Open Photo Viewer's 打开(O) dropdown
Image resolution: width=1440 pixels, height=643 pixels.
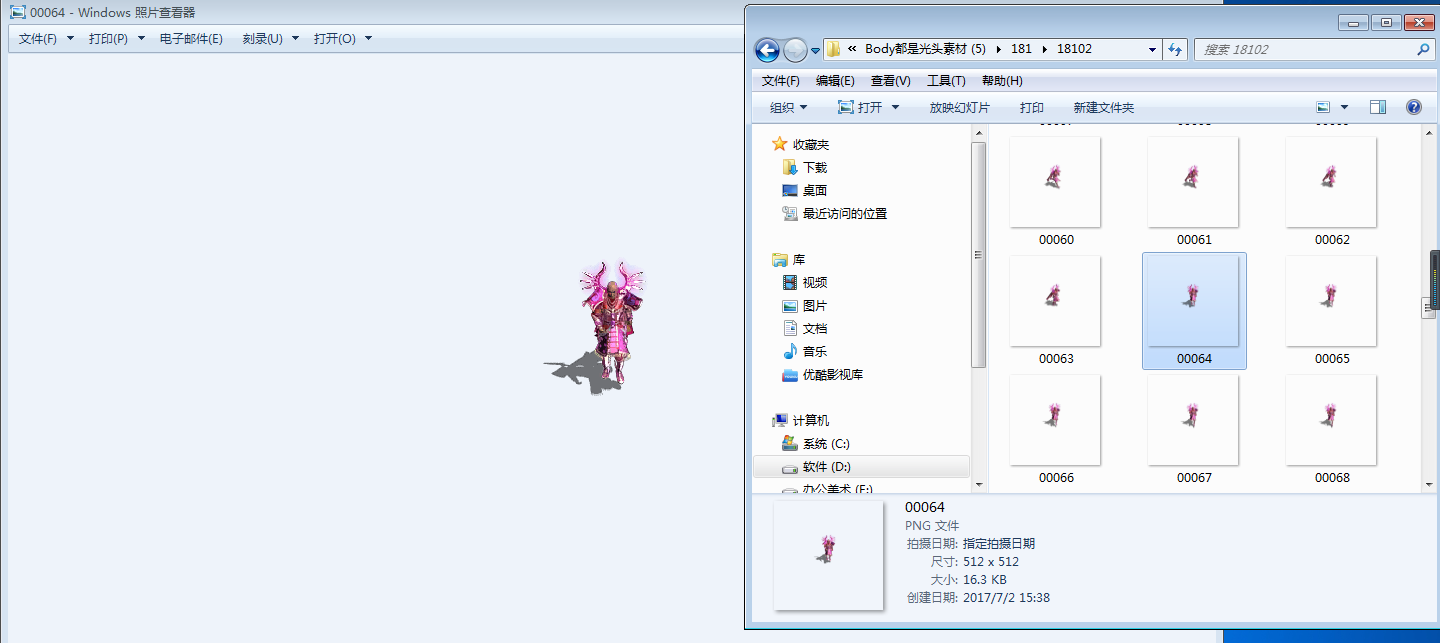343,39
